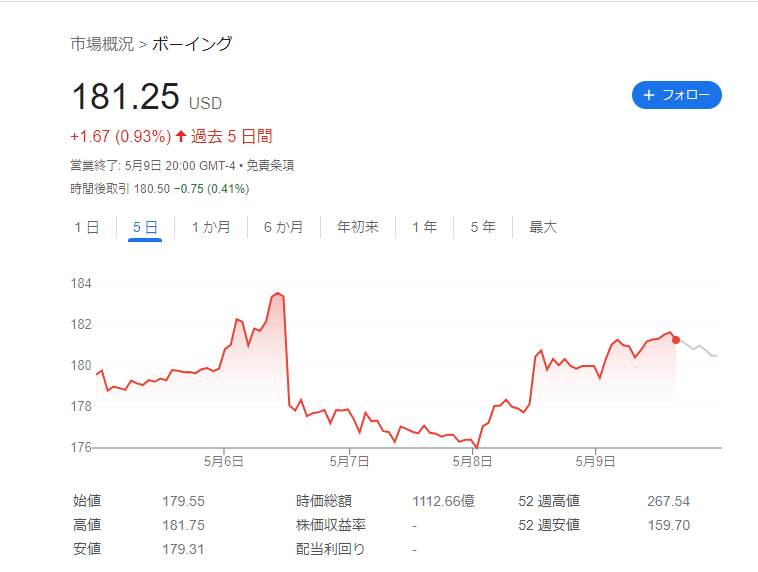The height and width of the screenshot is (572, 758).
Task: Click the up arrow icon beside 過去 5 日間
Action: tap(181, 136)
